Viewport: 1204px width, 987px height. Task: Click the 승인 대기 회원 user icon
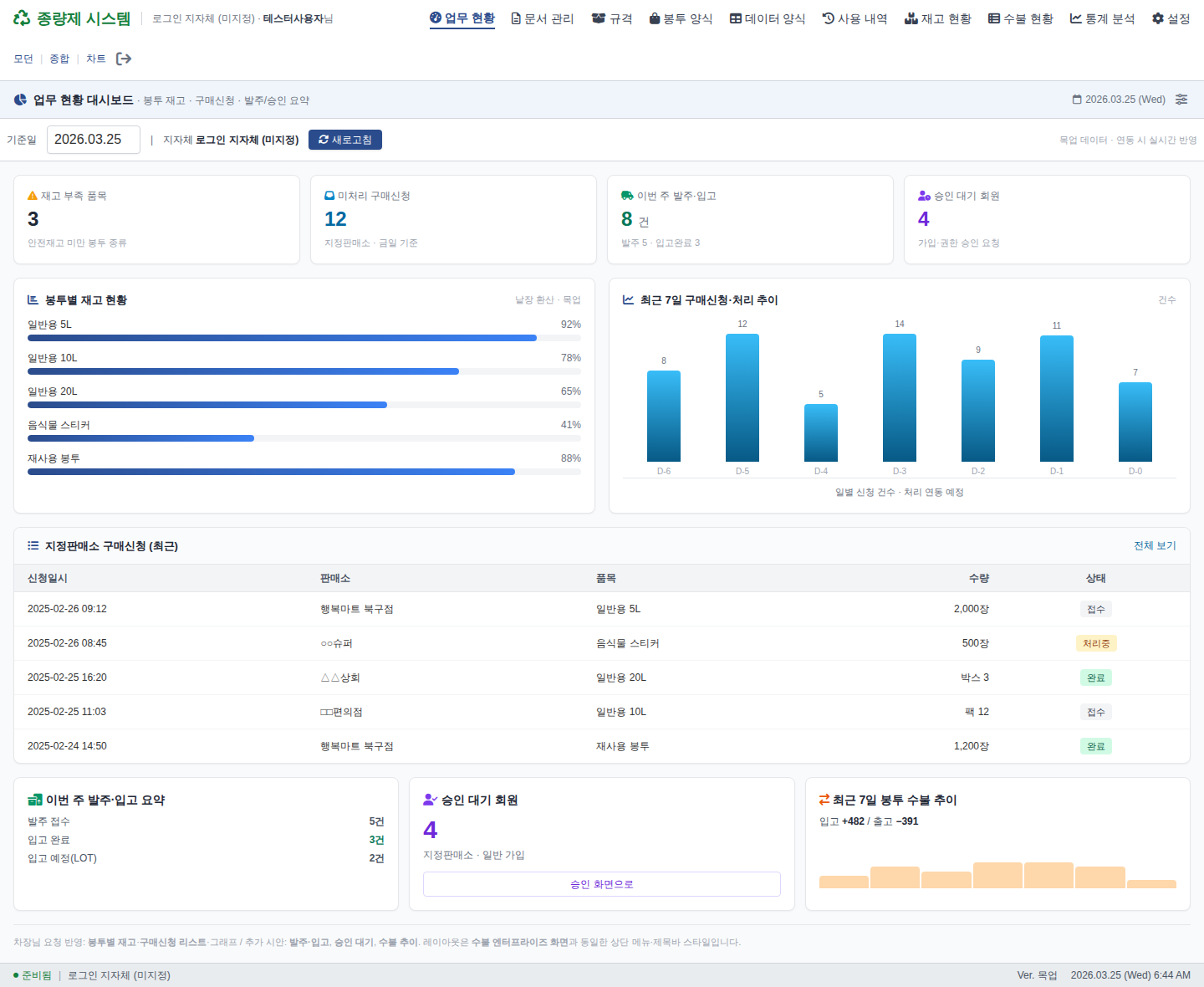[924, 196]
